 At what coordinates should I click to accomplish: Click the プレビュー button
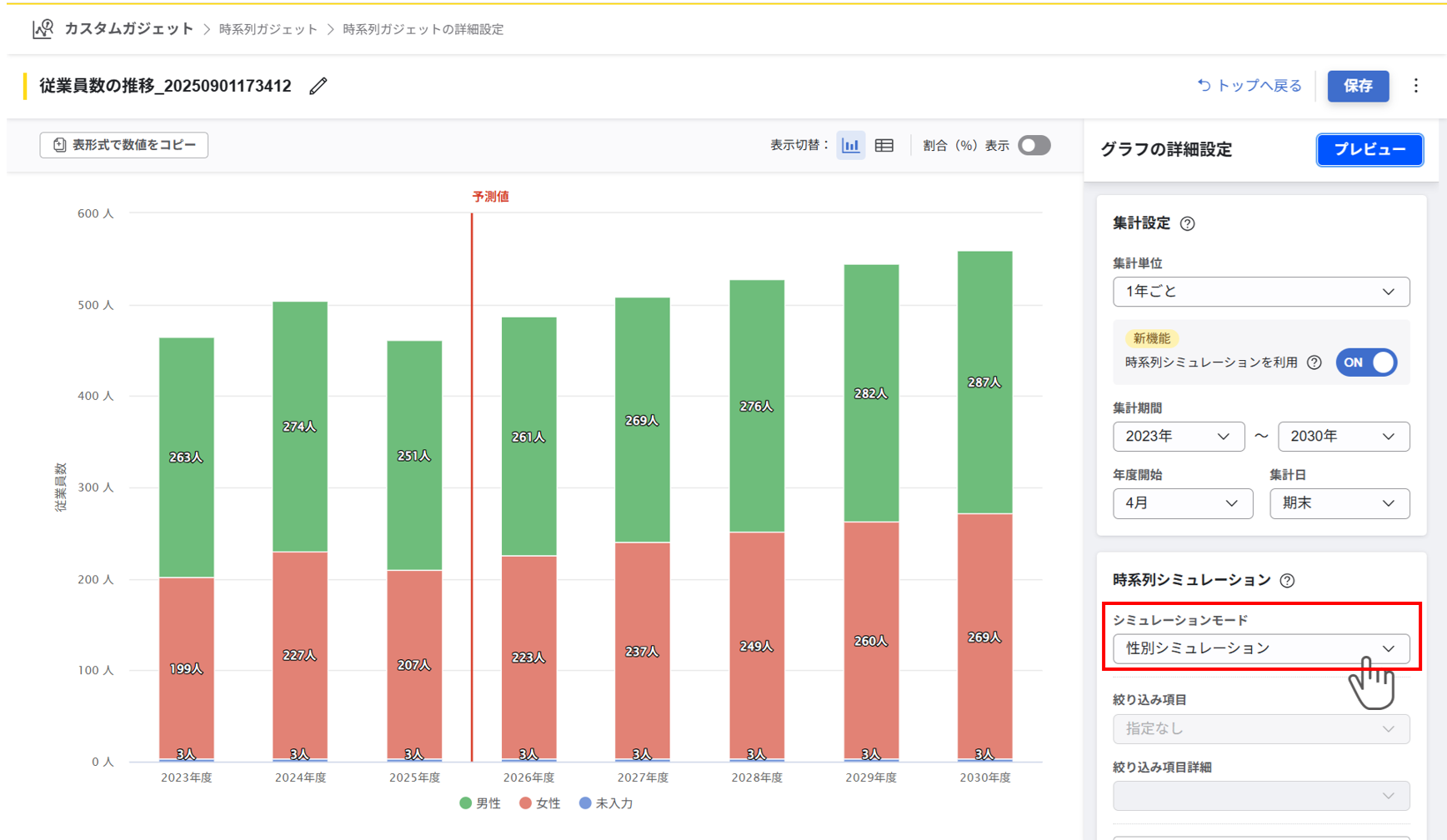pos(1369,150)
